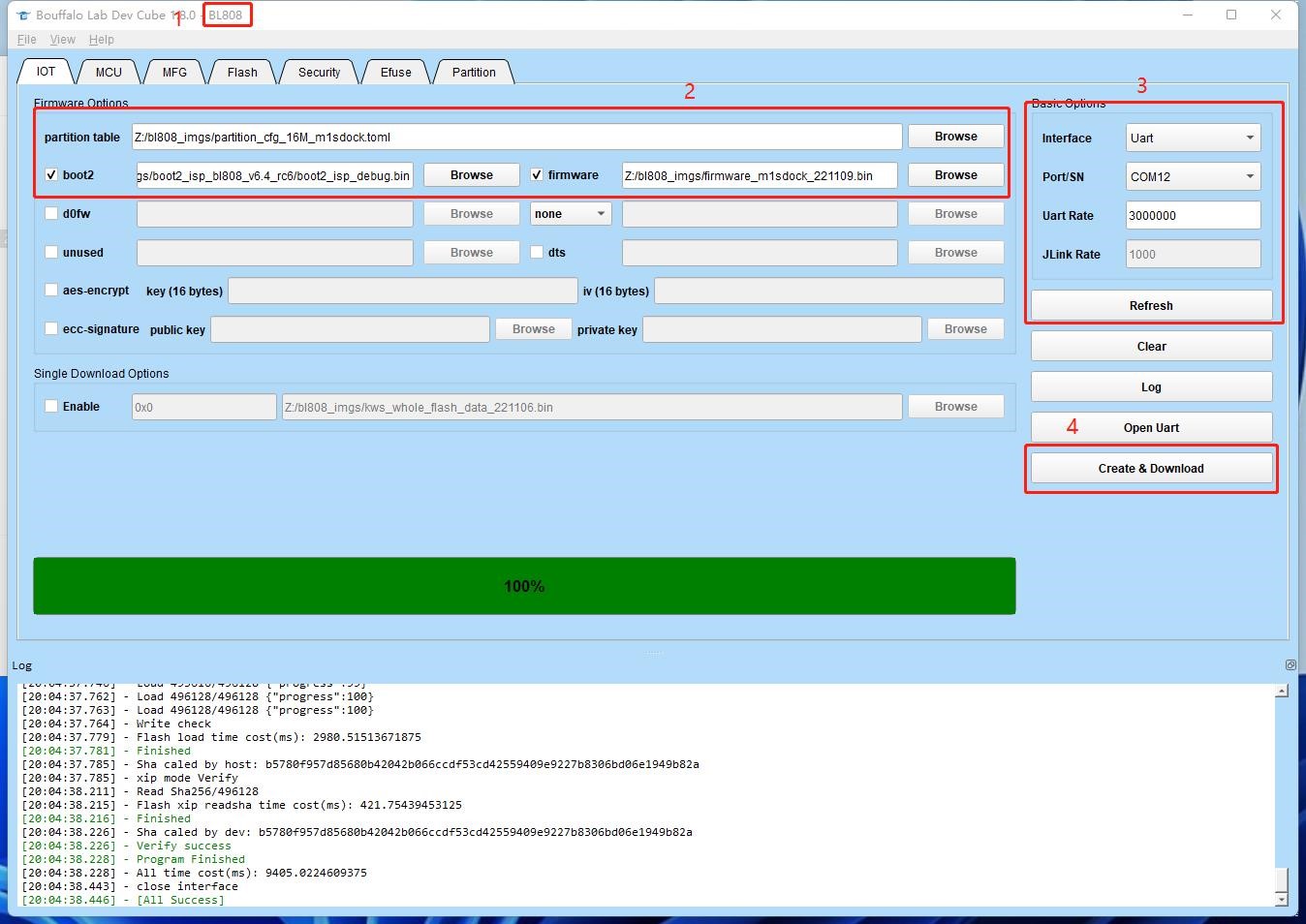Click the '[All Success]' log line
The width and height of the screenshot is (1306, 924).
pos(123,900)
